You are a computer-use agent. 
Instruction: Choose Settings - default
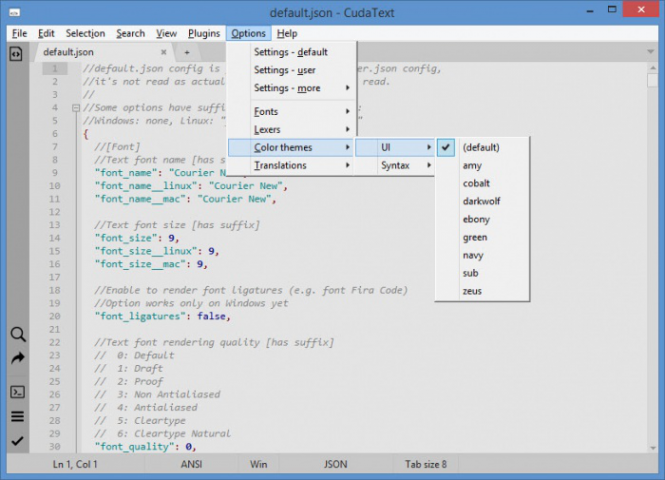(292, 52)
